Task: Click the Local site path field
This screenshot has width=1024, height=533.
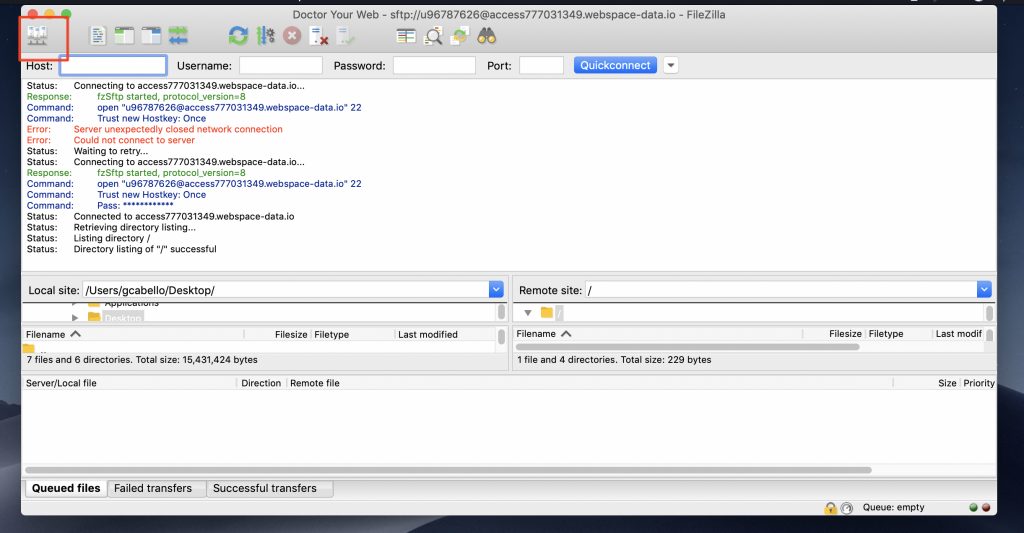Action: pyautogui.click(x=285, y=290)
